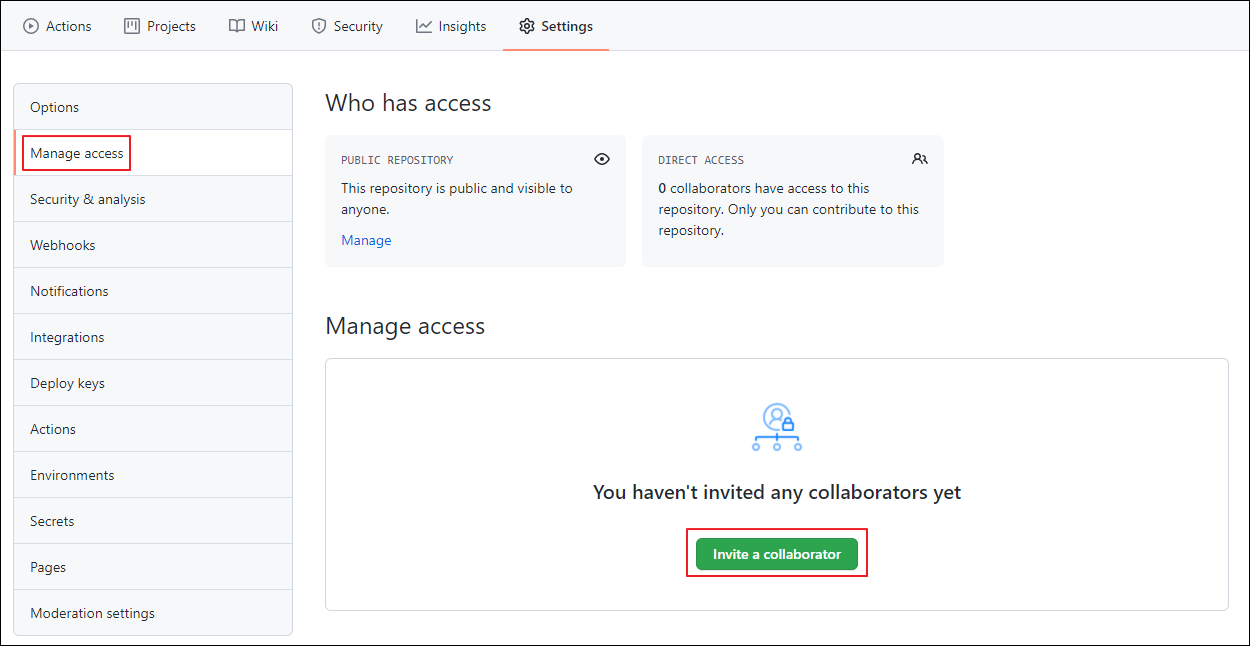Screen dimensions: 1250x646
Task: Select the Settings tab
Action: 556,26
